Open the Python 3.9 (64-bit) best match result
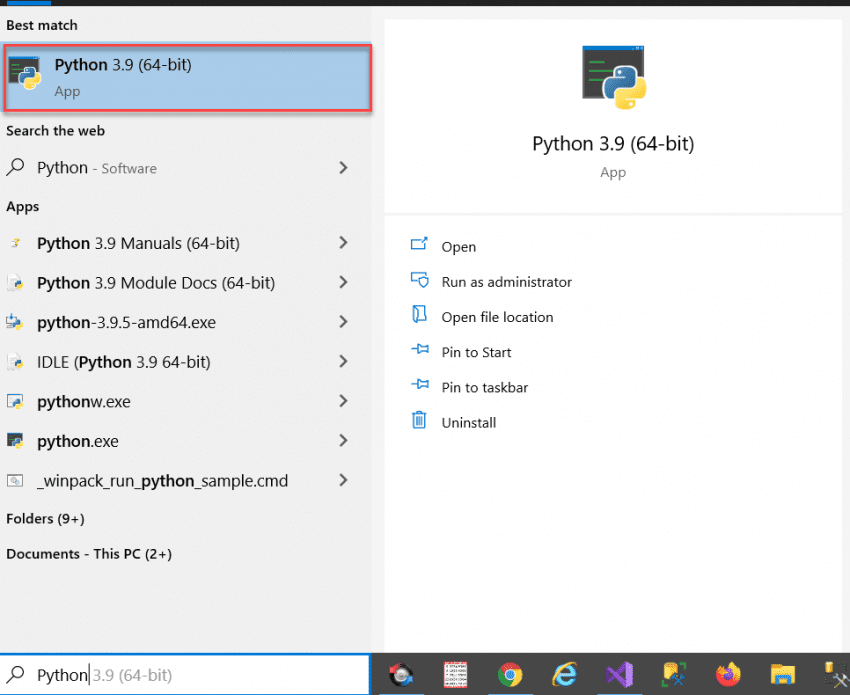Screen dimensions: 850x695 tap(188, 78)
